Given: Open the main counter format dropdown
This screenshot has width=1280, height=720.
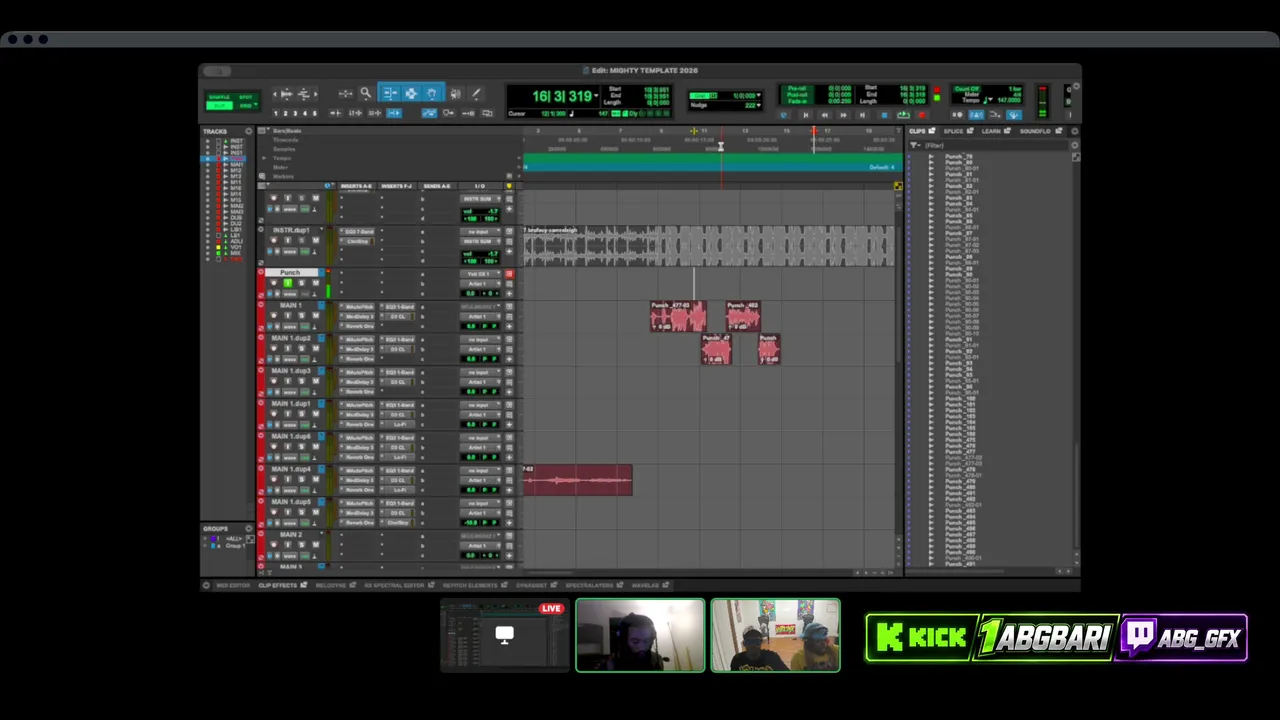Looking at the screenshot, I should pos(597,96).
